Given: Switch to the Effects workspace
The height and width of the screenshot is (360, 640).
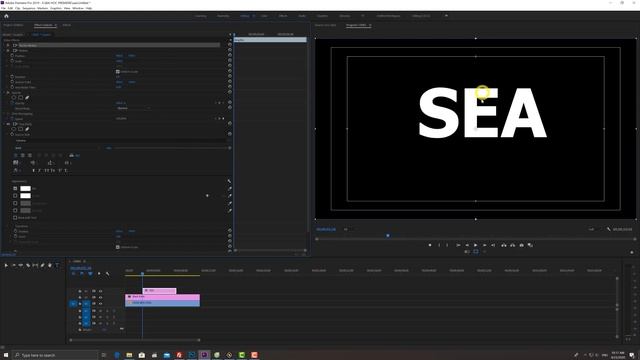Looking at the screenshot, I should point(283,16).
